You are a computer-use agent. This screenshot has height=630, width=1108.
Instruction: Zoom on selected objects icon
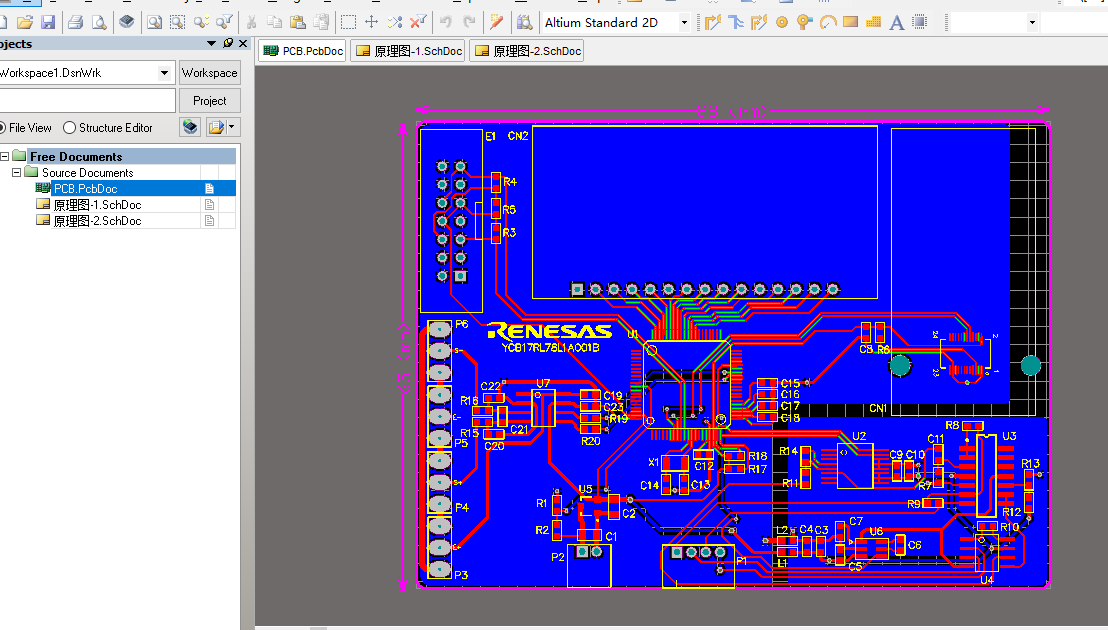[201, 23]
